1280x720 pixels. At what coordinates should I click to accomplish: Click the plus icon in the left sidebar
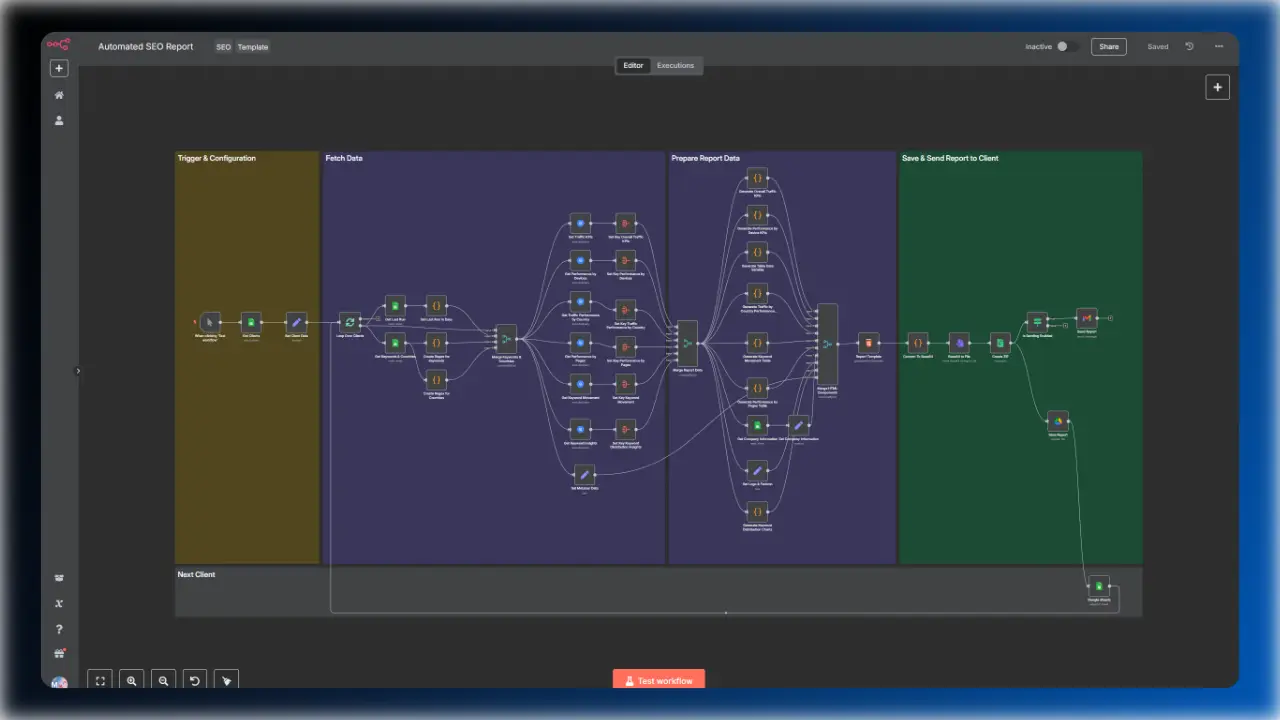point(59,69)
